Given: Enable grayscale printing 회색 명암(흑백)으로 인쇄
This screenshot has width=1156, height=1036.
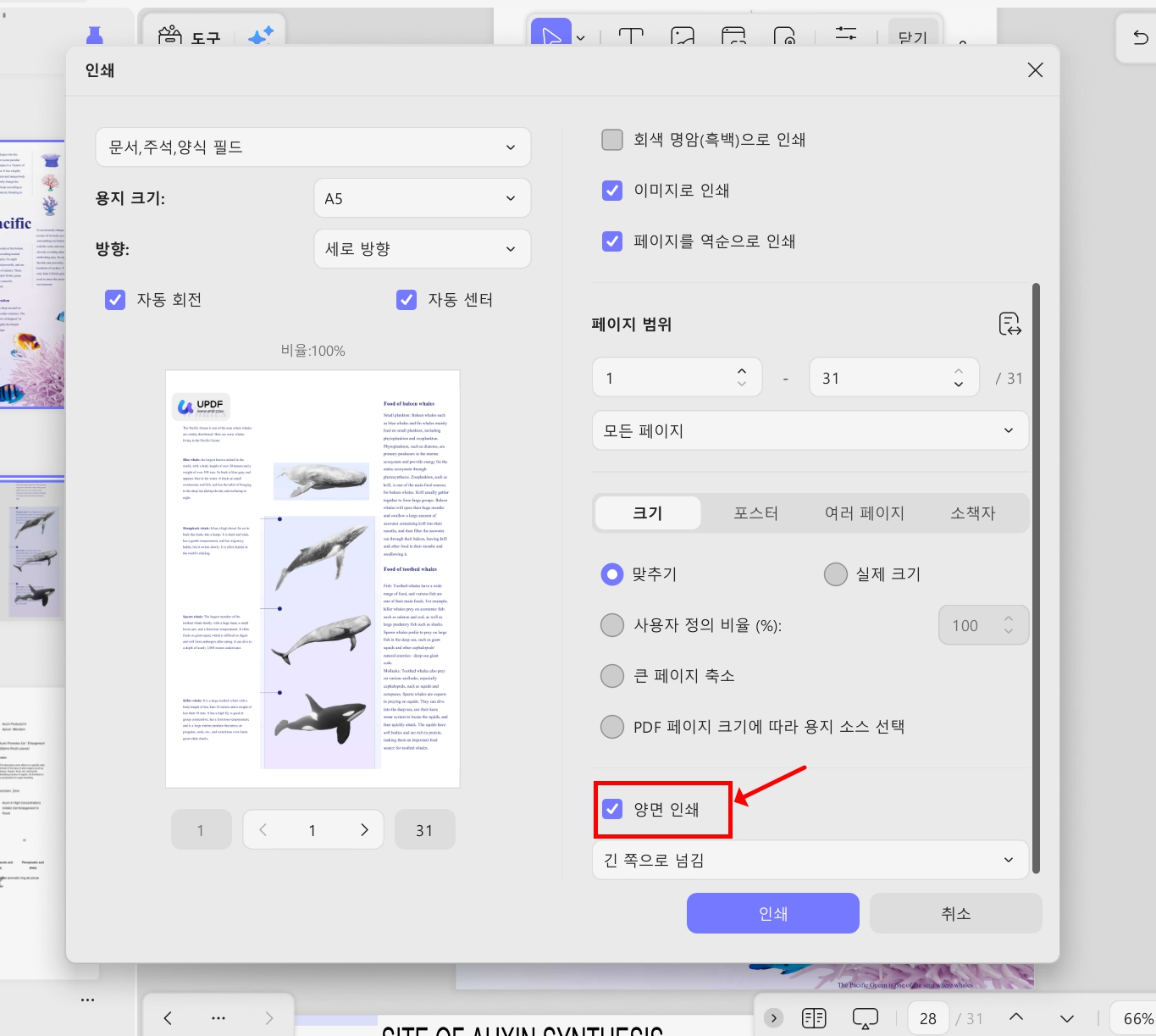Looking at the screenshot, I should coord(611,139).
